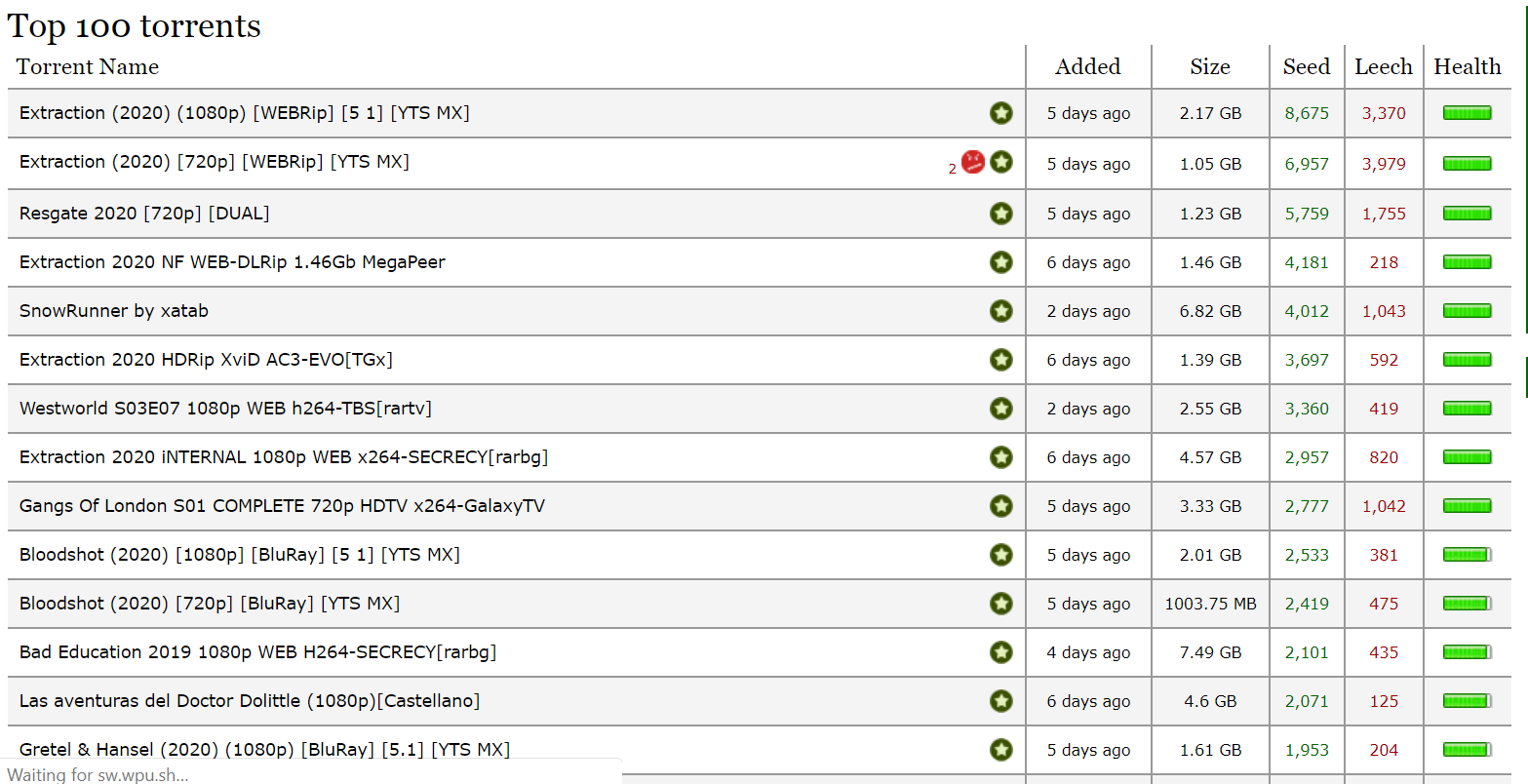Sort the table by Seed column header
This screenshot has width=1528, height=784.
[1306, 66]
